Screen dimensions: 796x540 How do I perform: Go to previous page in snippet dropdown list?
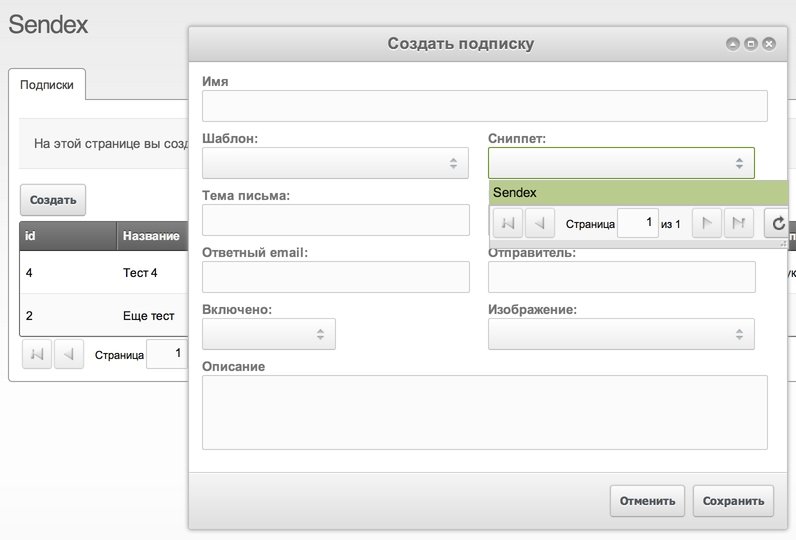(x=540, y=224)
